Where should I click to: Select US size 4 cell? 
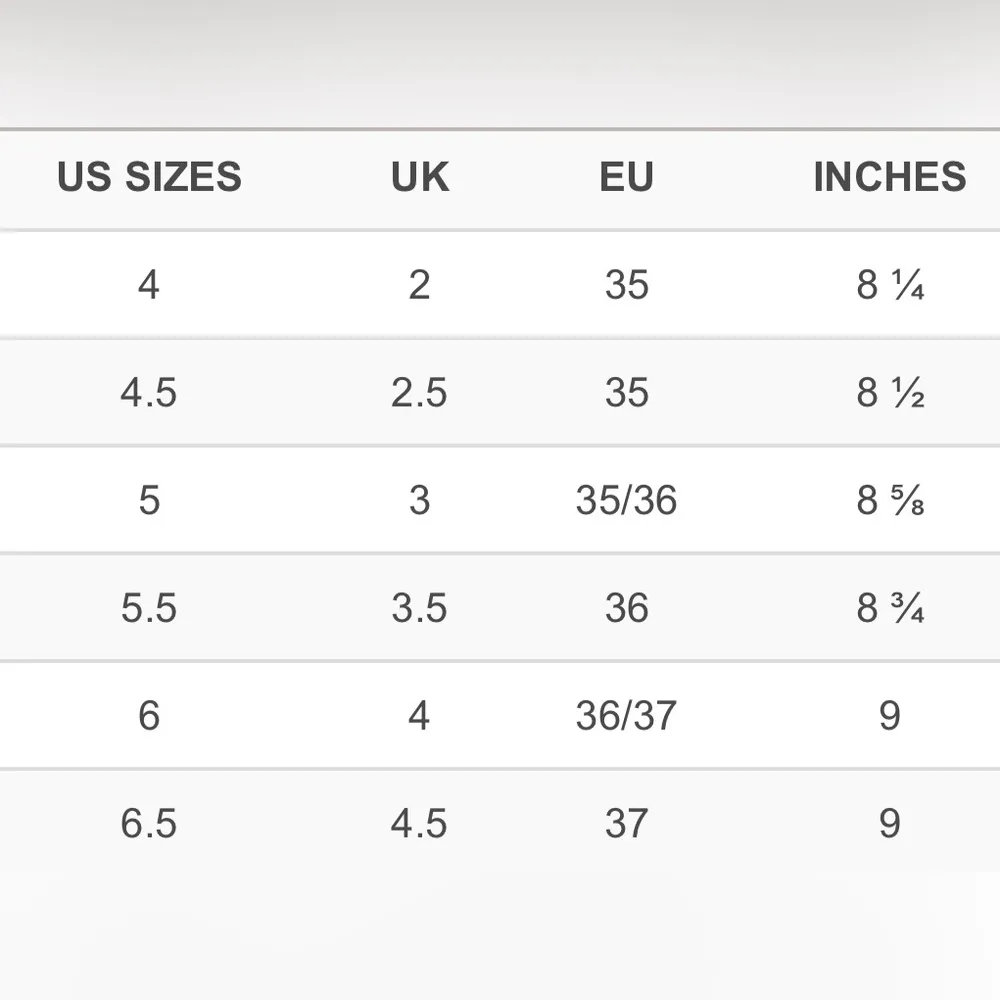(149, 285)
